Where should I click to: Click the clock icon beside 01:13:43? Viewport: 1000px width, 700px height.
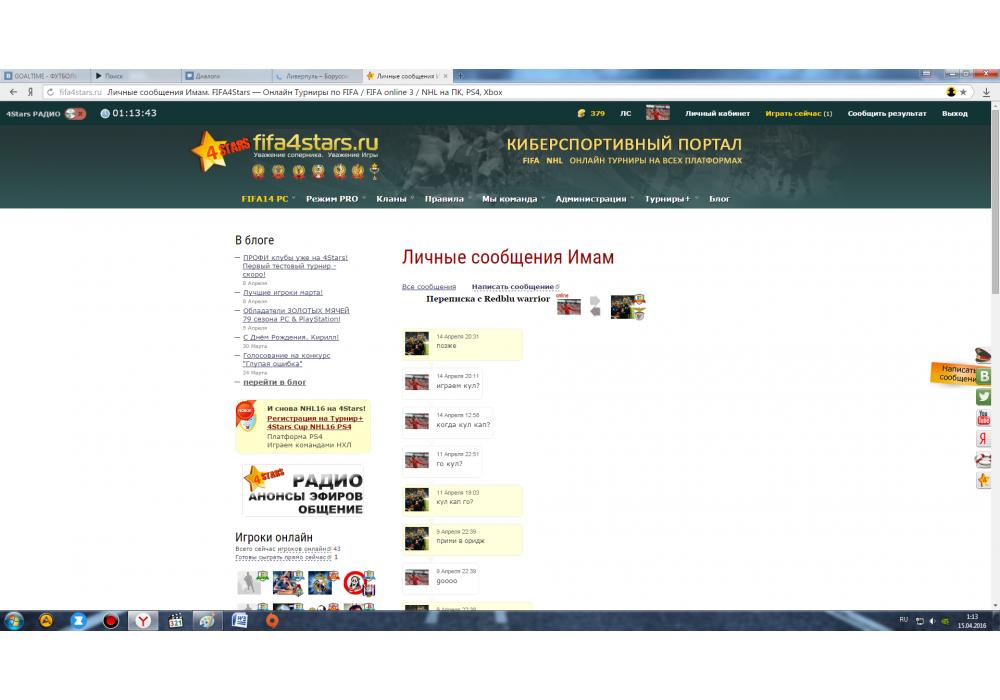click(105, 113)
